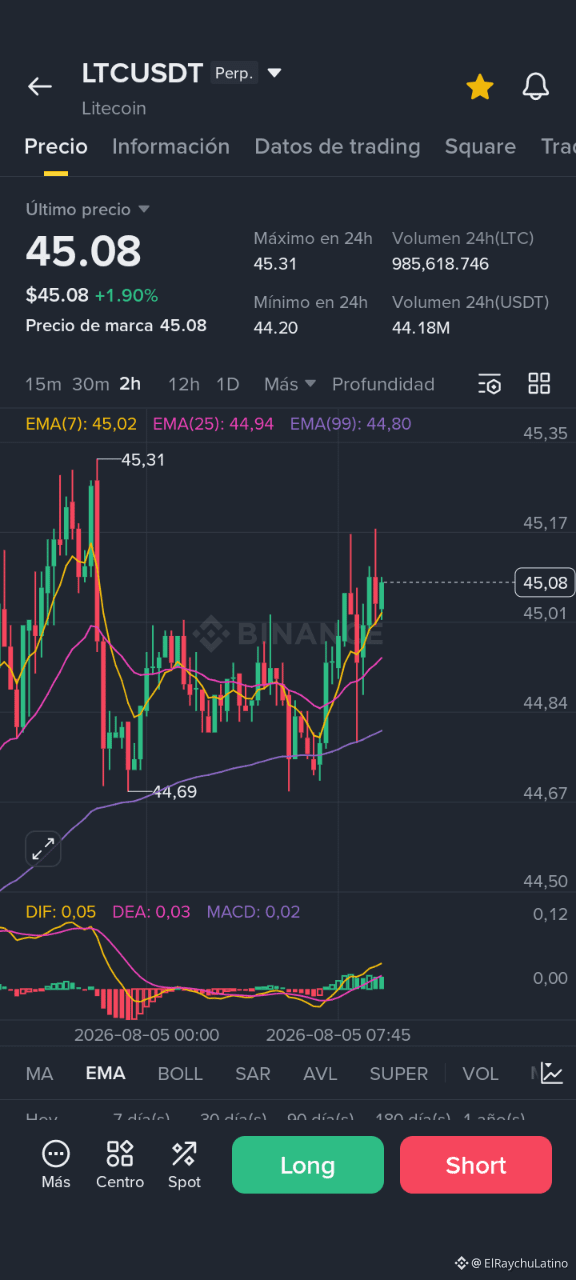This screenshot has height=1280, width=576.
Task: Open the chart layout grid icon
Action: click(x=539, y=383)
